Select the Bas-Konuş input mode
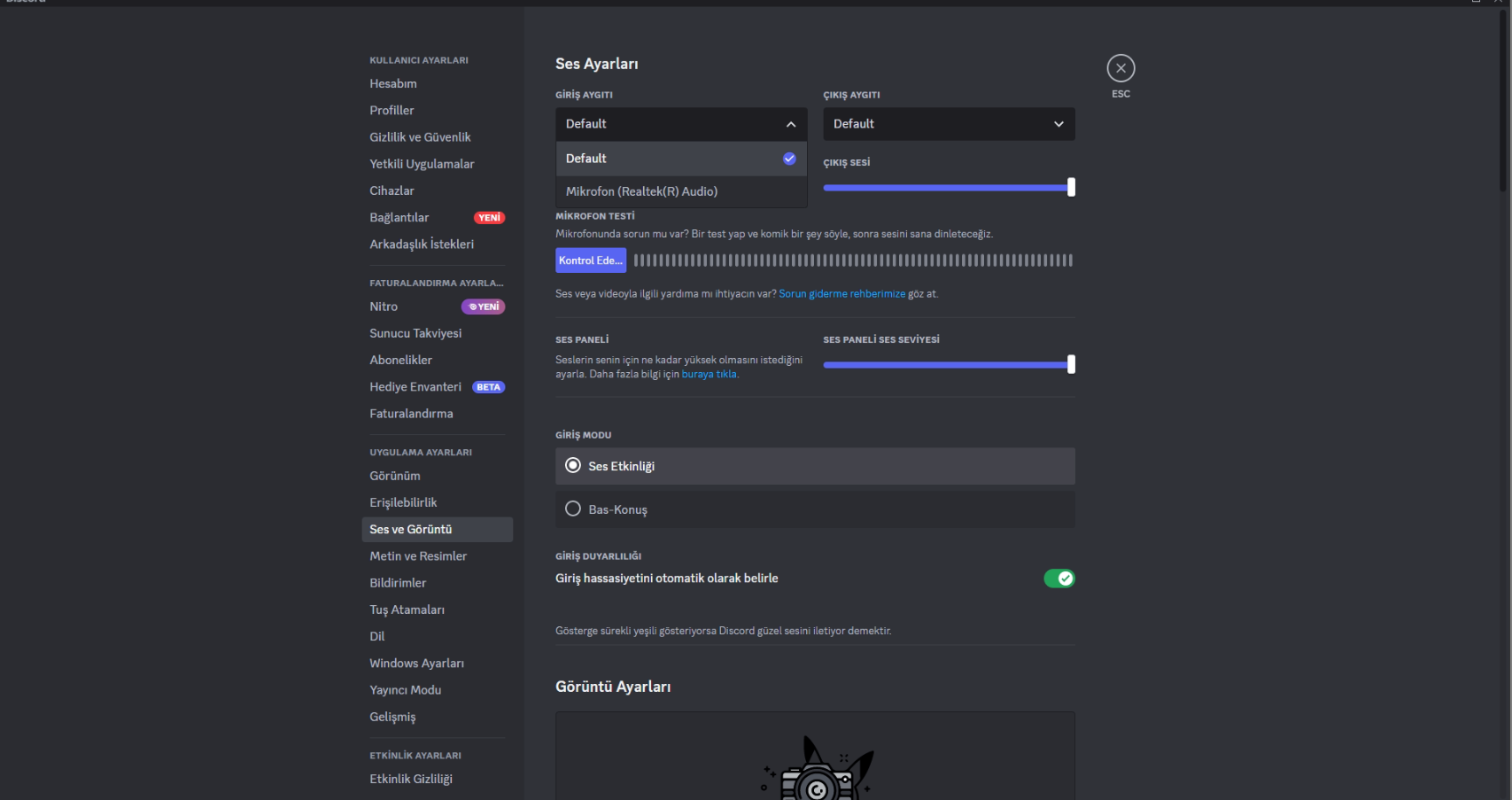Image resolution: width=1512 pixels, height=800 pixels. pyautogui.click(x=573, y=509)
